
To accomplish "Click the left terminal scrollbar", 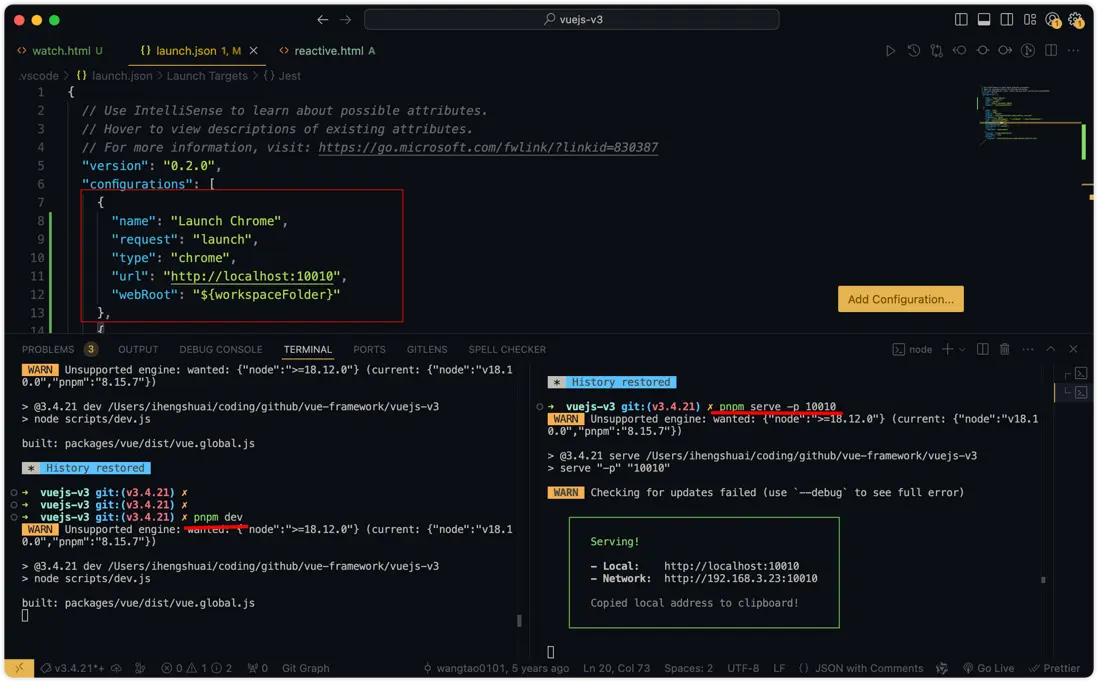I will 519,620.
